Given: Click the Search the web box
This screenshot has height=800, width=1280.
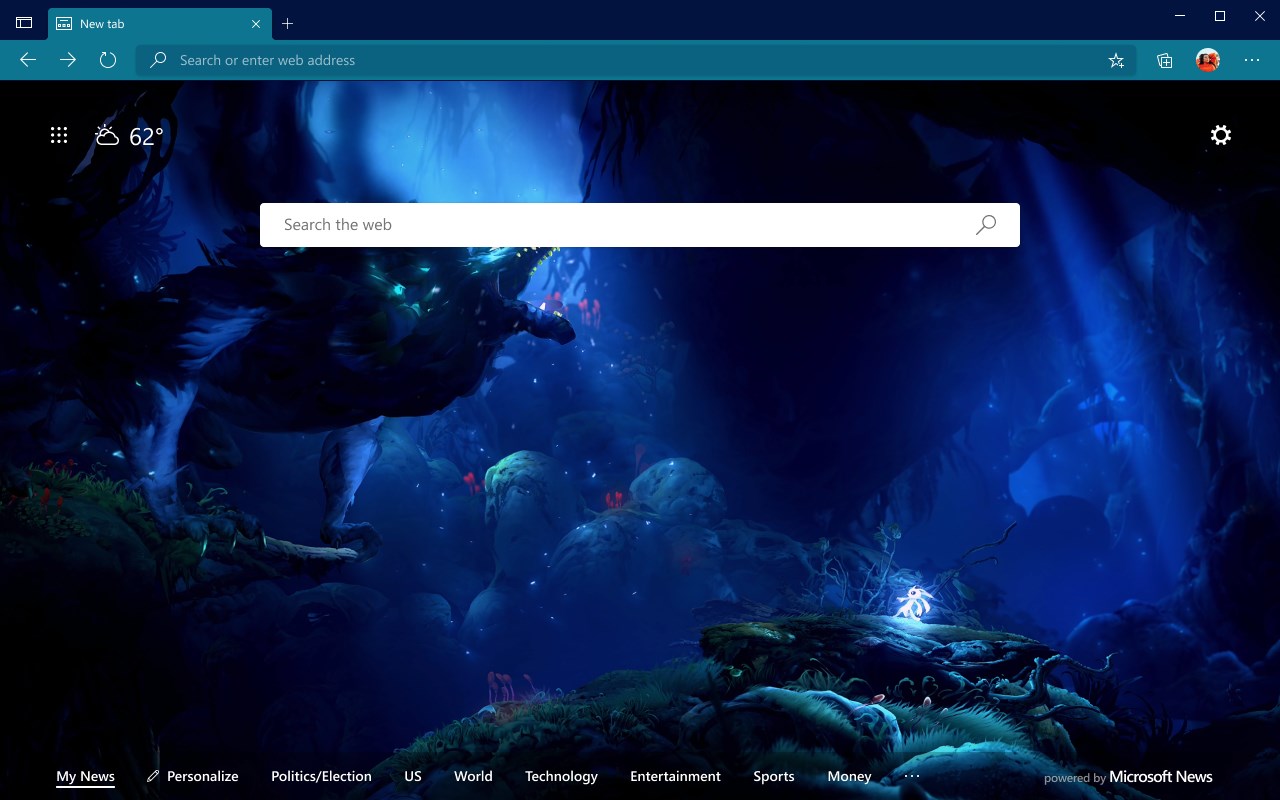Looking at the screenshot, I should pyautogui.click(x=640, y=225).
